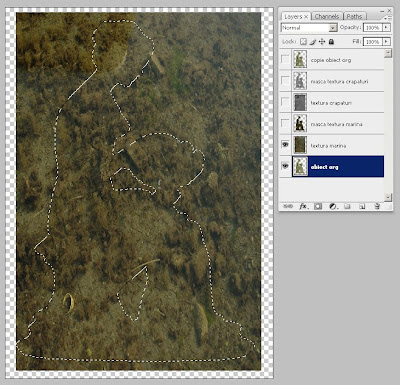Toggle lock all padlock icon

click(x=331, y=42)
